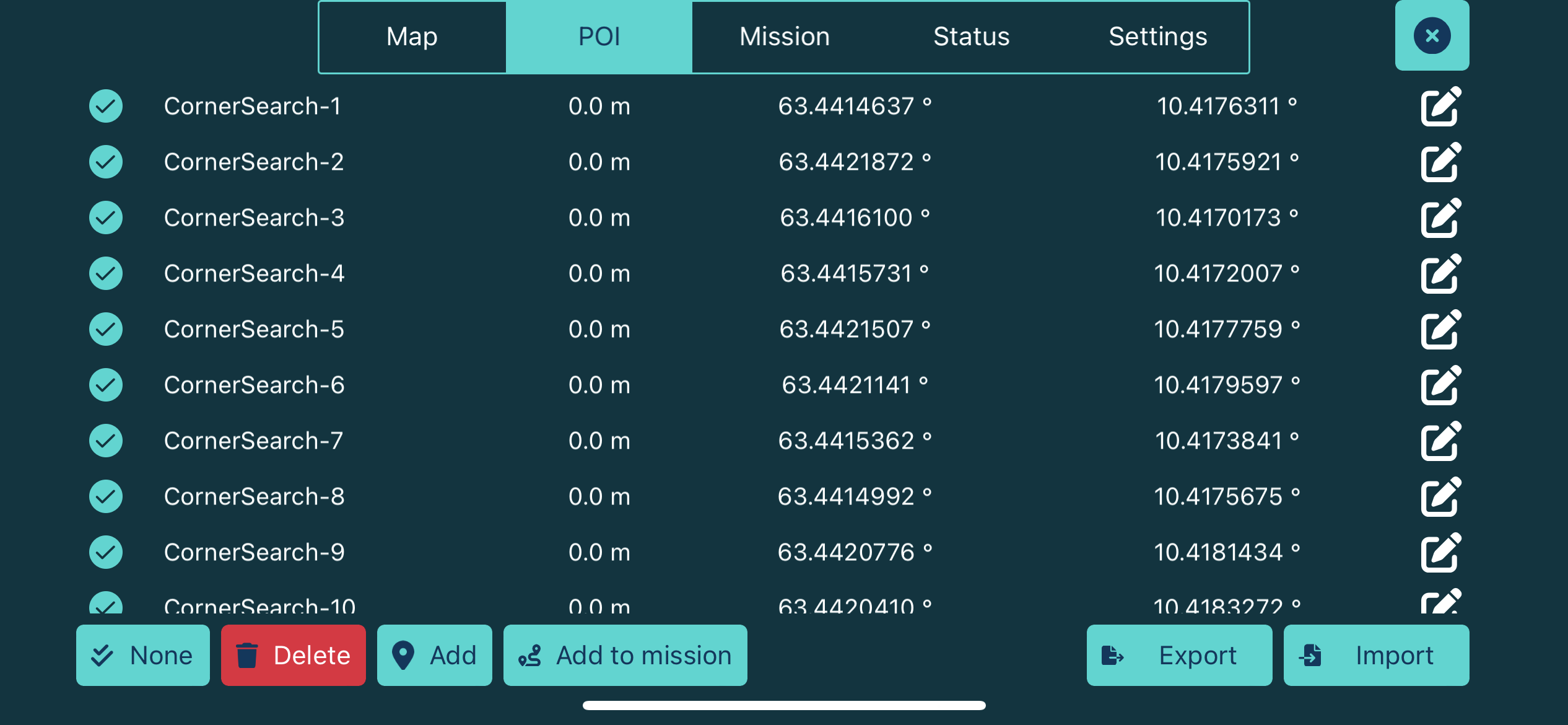Viewport: 1568px width, 725px height.
Task: Click edit pencil icon for CornerSearch-5
Action: point(1440,330)
